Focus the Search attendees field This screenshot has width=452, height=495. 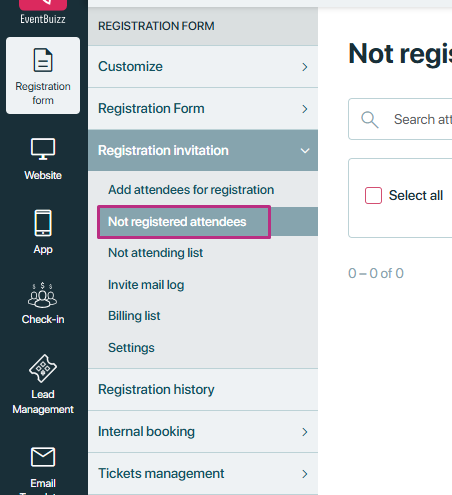point(400,119)
